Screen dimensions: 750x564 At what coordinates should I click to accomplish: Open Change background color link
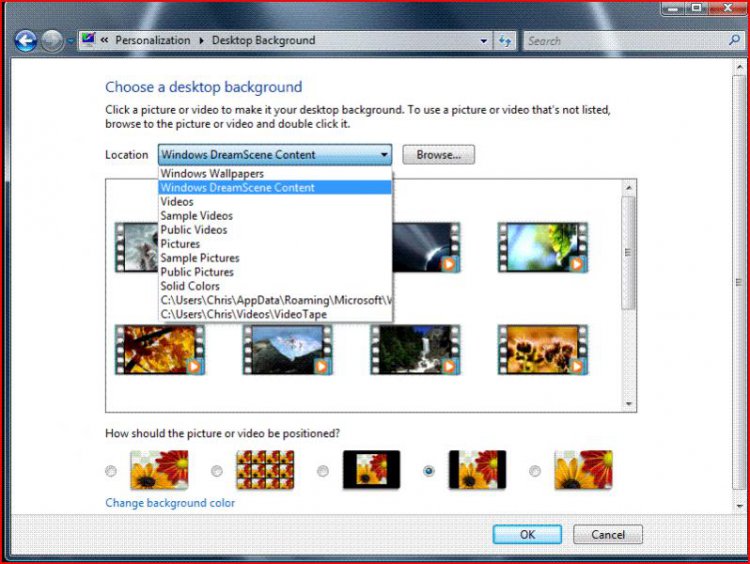click(170, 503)
